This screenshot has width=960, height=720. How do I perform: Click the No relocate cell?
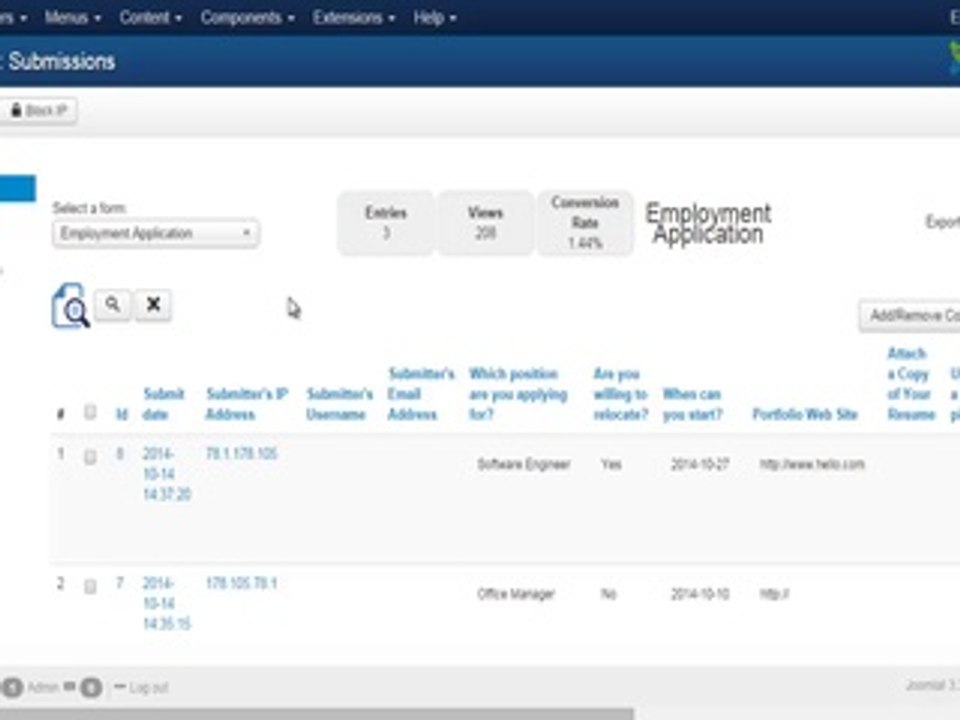coord(609,594)
